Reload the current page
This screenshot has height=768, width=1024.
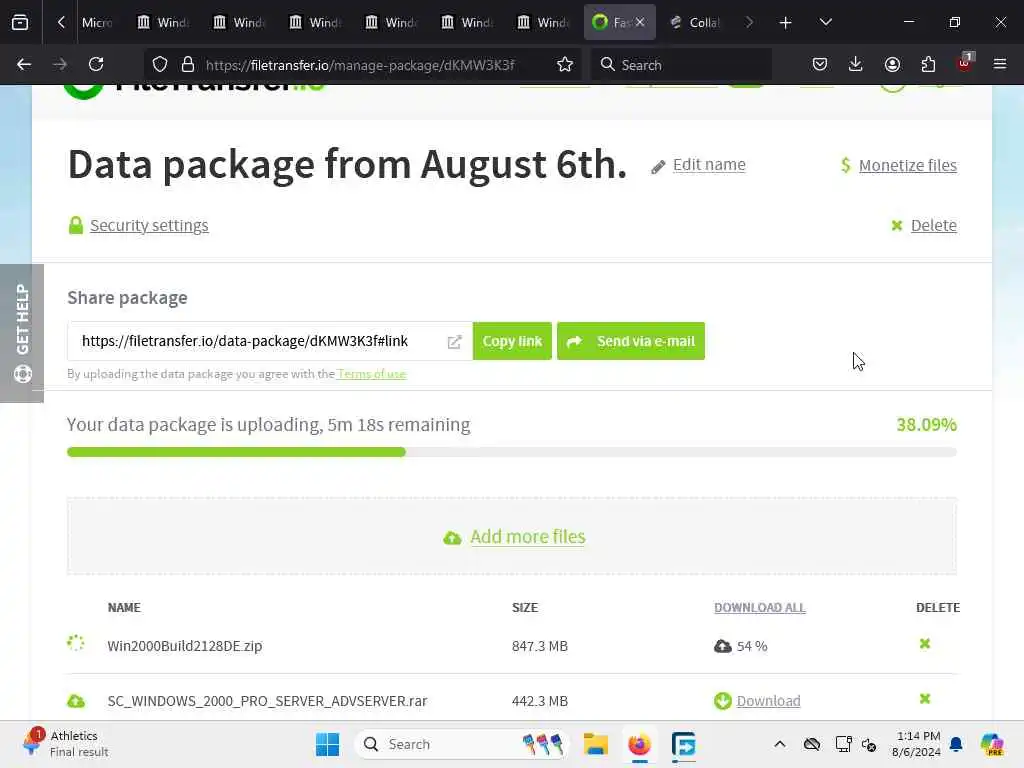point(96,64)
